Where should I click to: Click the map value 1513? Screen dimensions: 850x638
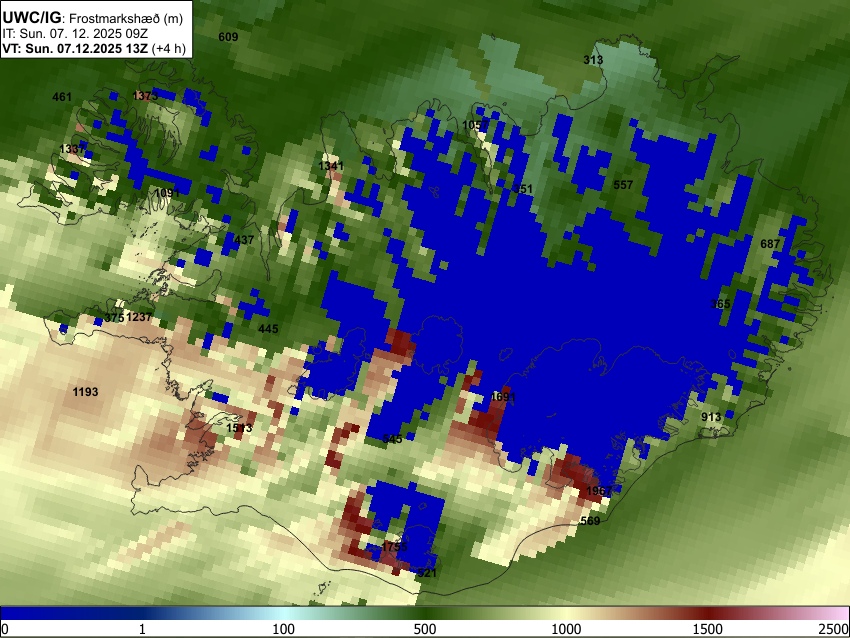[239, 428]
